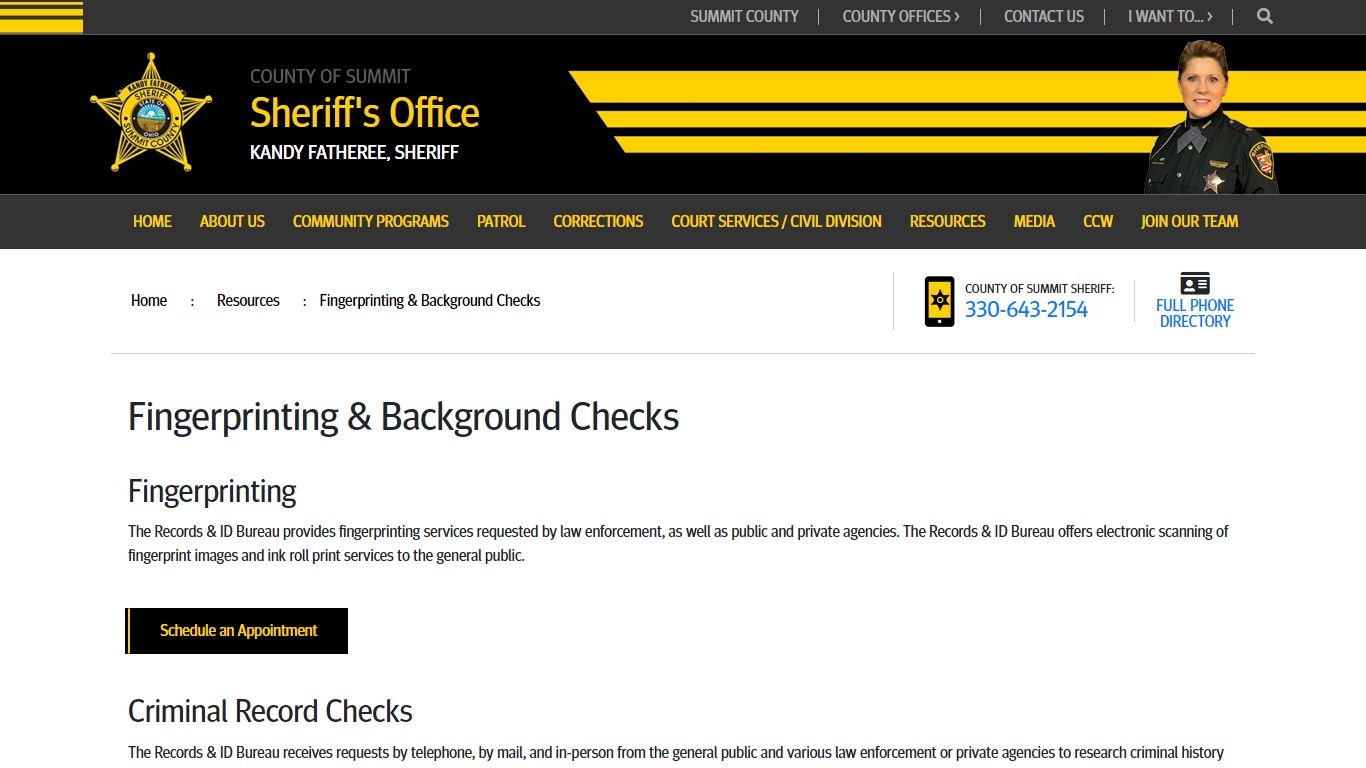Click the Fingerprinting section heading

click(212, 492)
